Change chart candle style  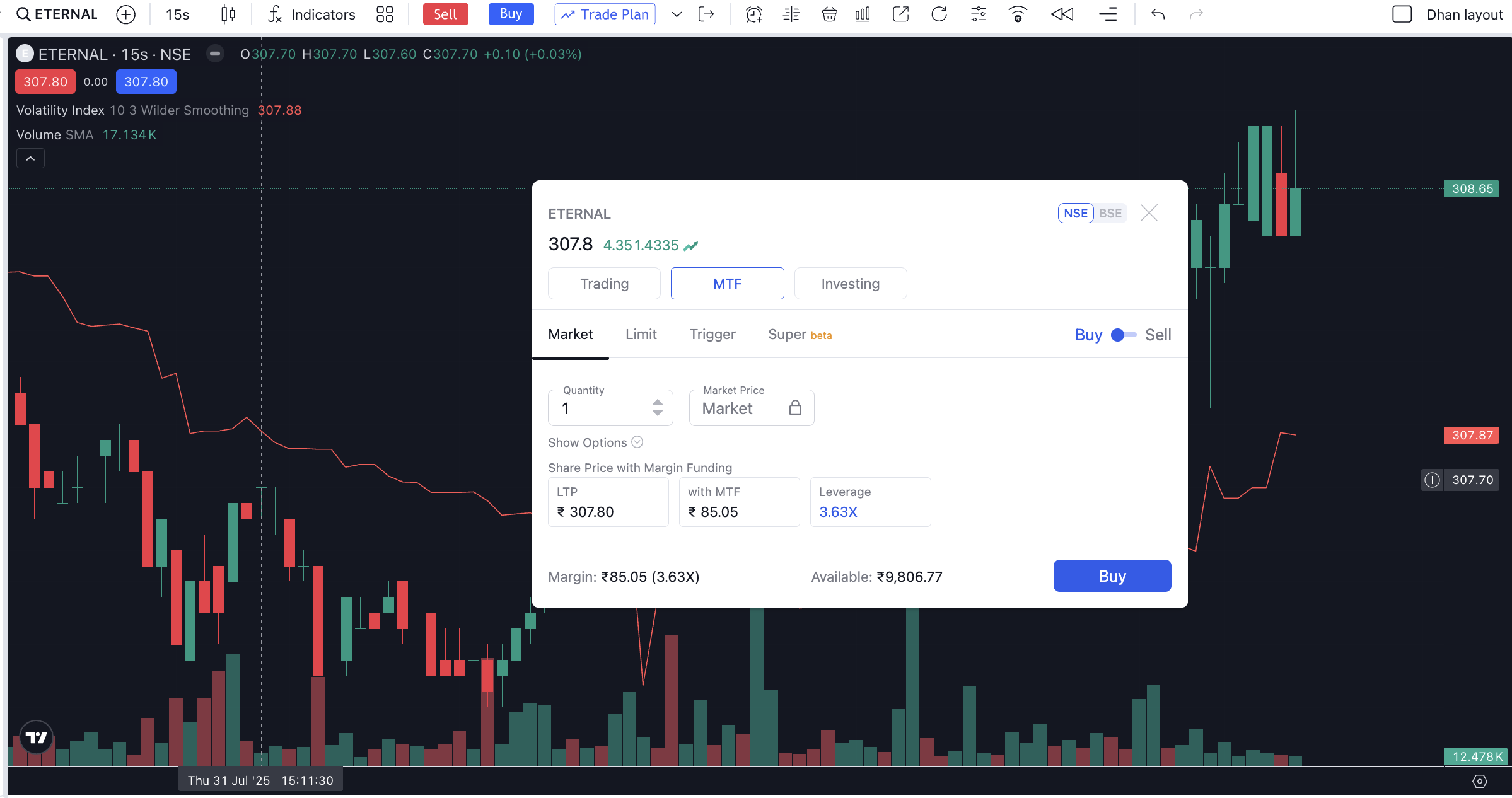pyautogui.click(x=228, y=14)
